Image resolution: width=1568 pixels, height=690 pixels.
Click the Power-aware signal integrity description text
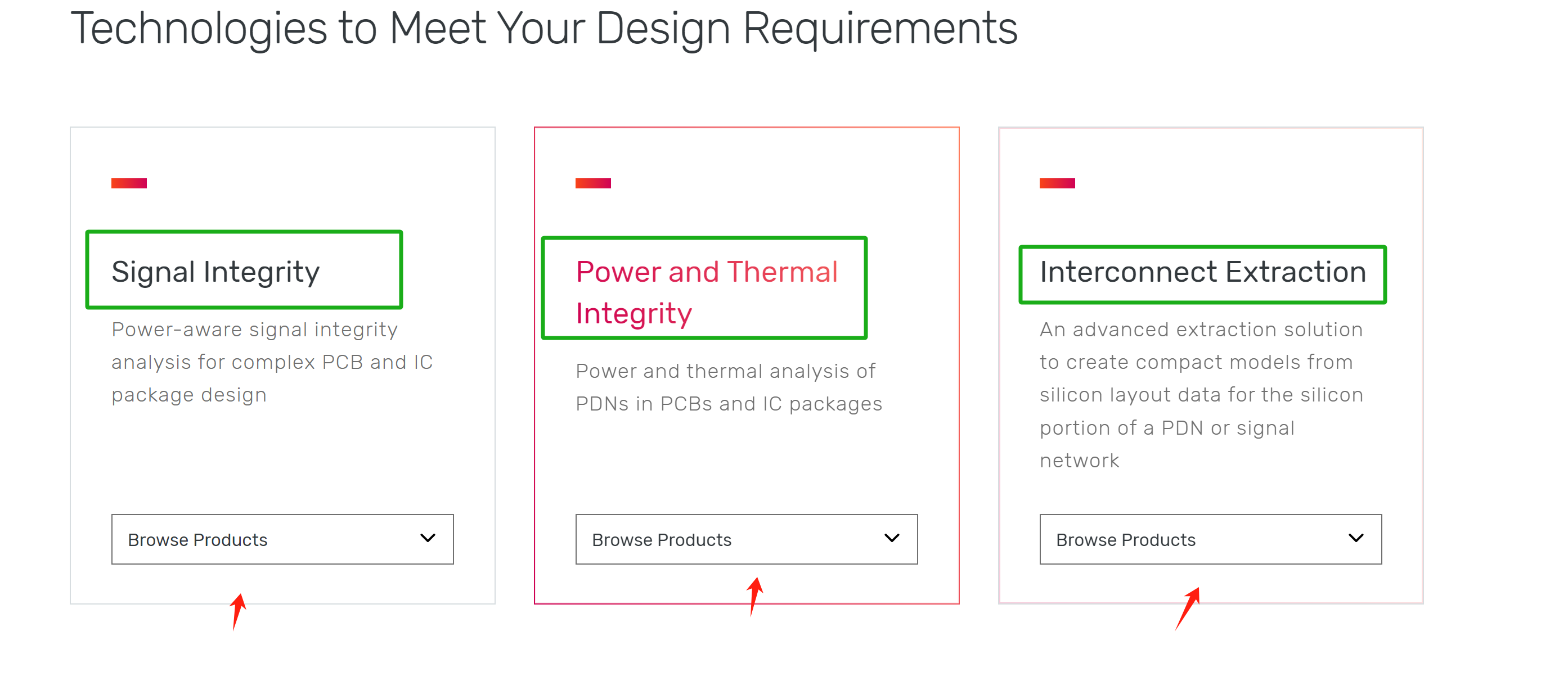pos(272,362)
